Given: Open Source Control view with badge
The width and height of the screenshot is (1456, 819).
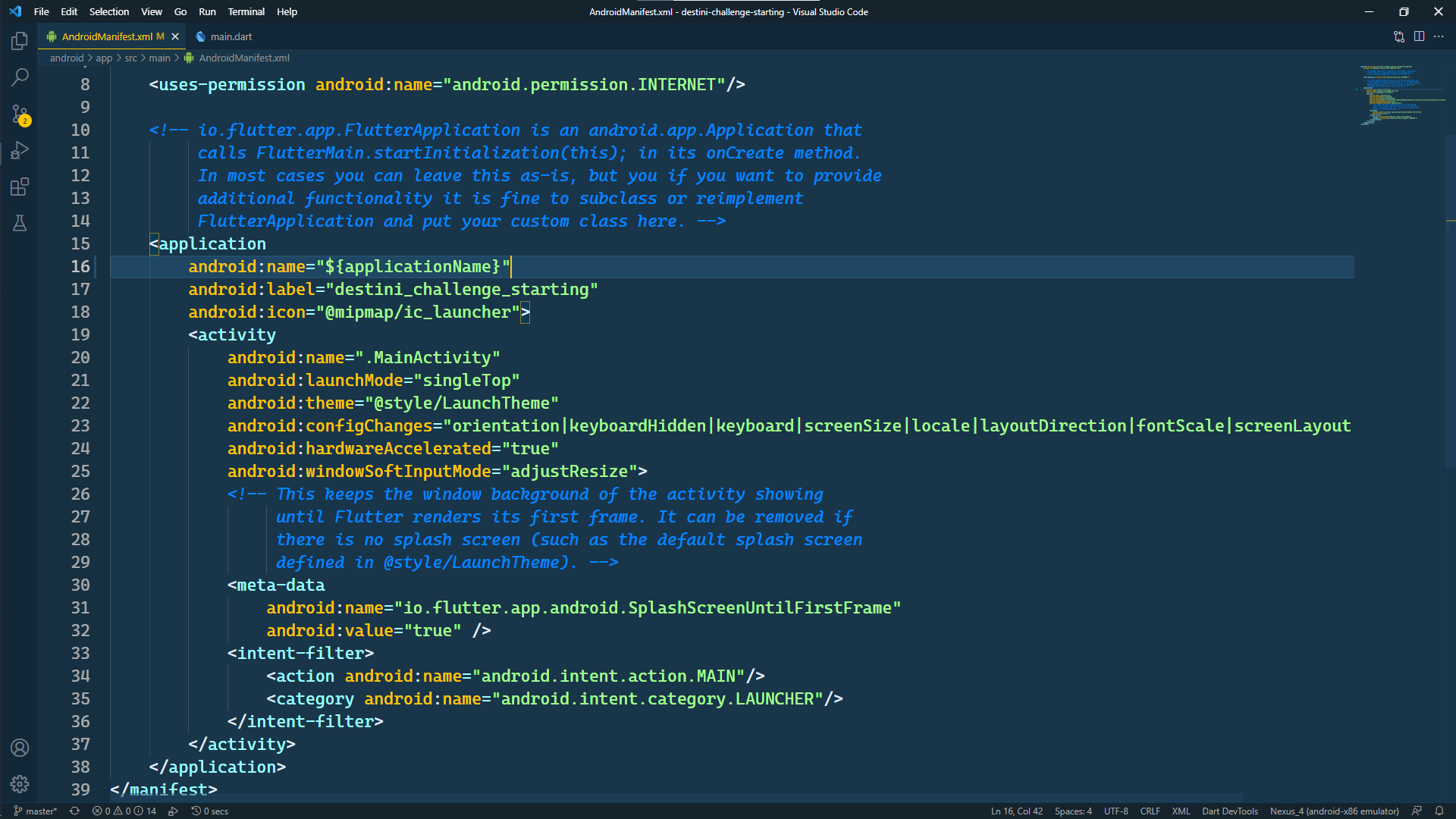Looking at the screenshot, I should point(20,114).
